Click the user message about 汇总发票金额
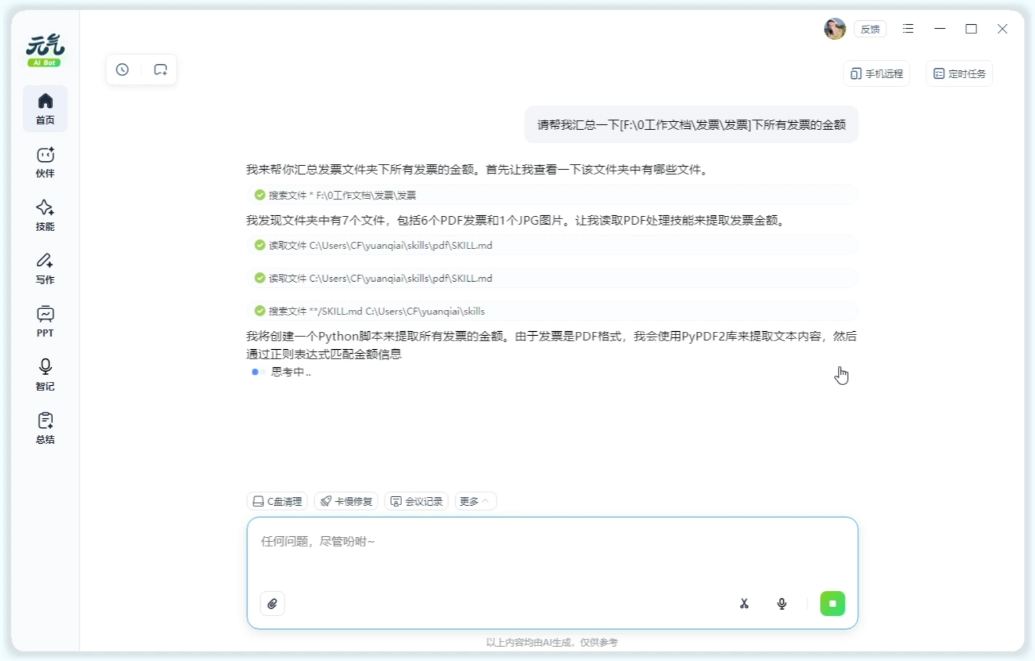1035x661 pixels. [x=691, y=125]
